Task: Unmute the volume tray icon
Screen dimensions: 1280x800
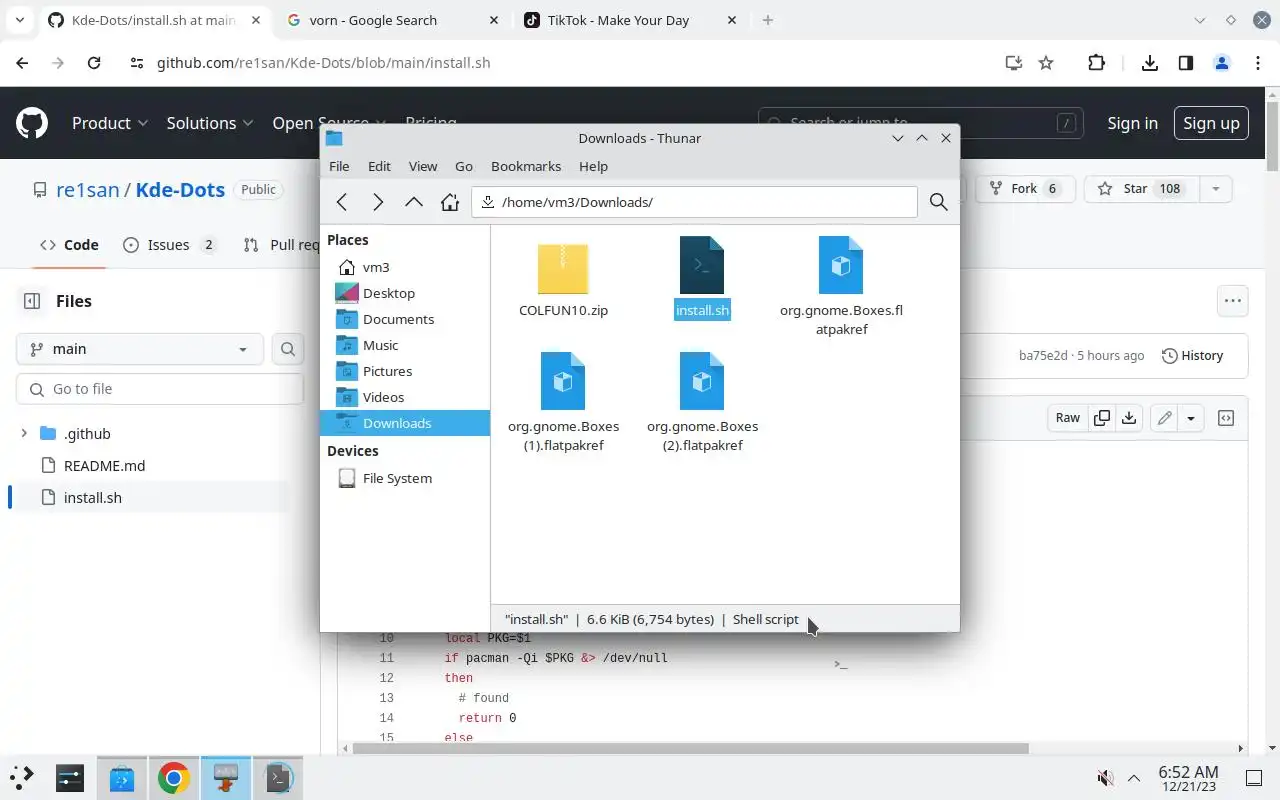Action: pos(1105,778)
